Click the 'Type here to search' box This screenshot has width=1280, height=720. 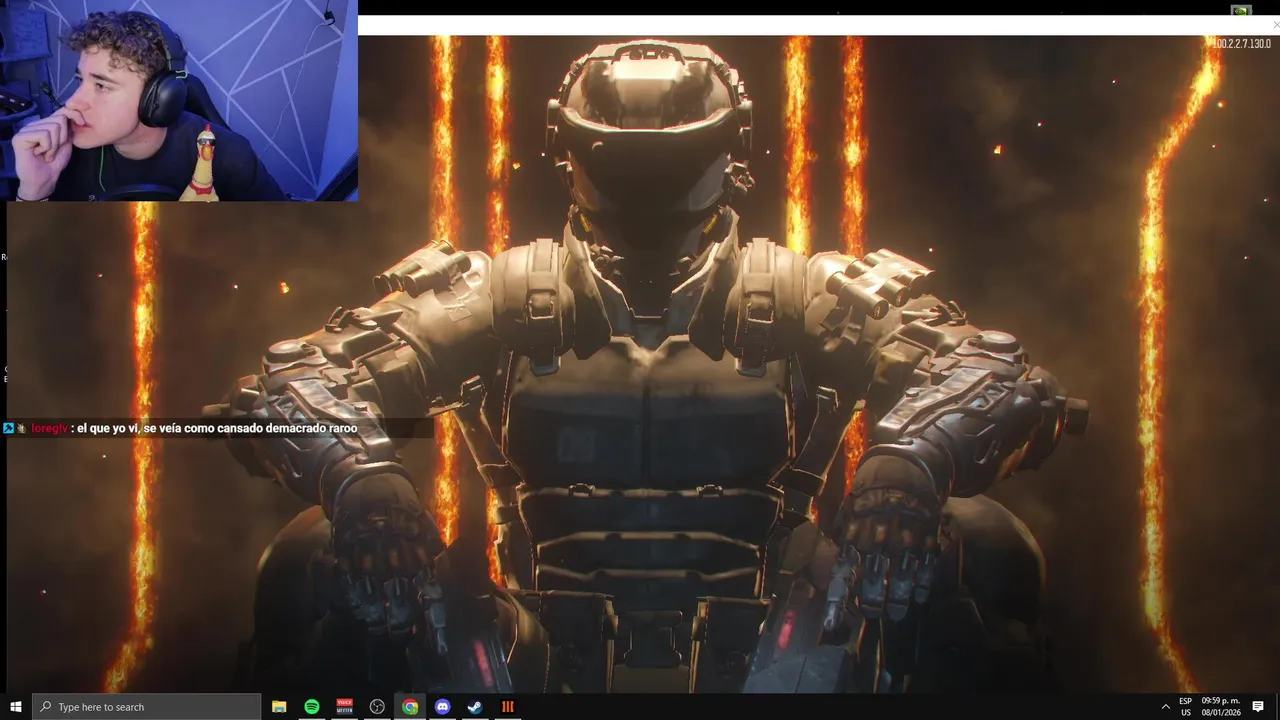point(146,707)
